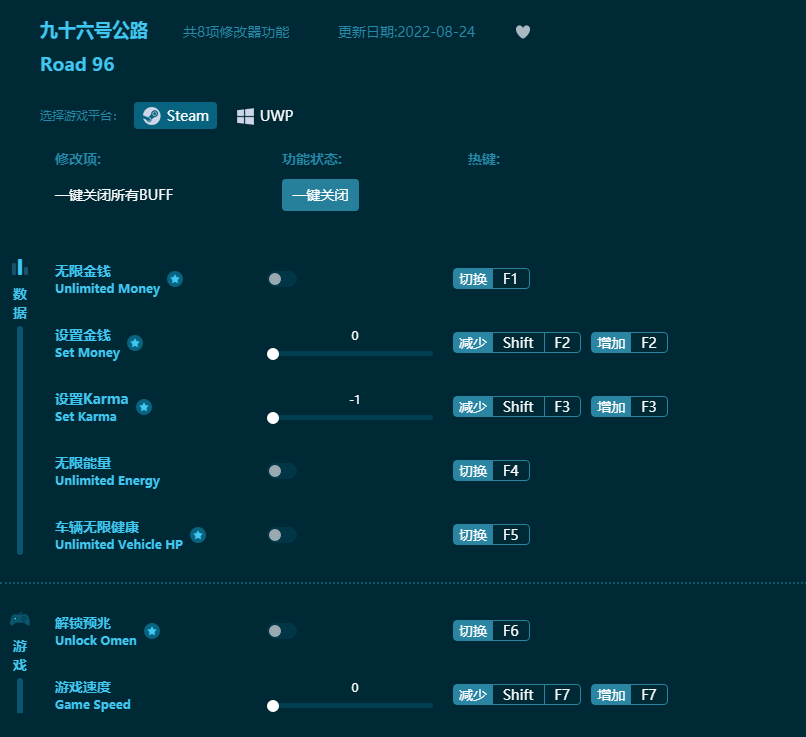Click the star icon next to Set Karma
The height and width of the screenshot is (737, 806).
[x=144, y=407]
